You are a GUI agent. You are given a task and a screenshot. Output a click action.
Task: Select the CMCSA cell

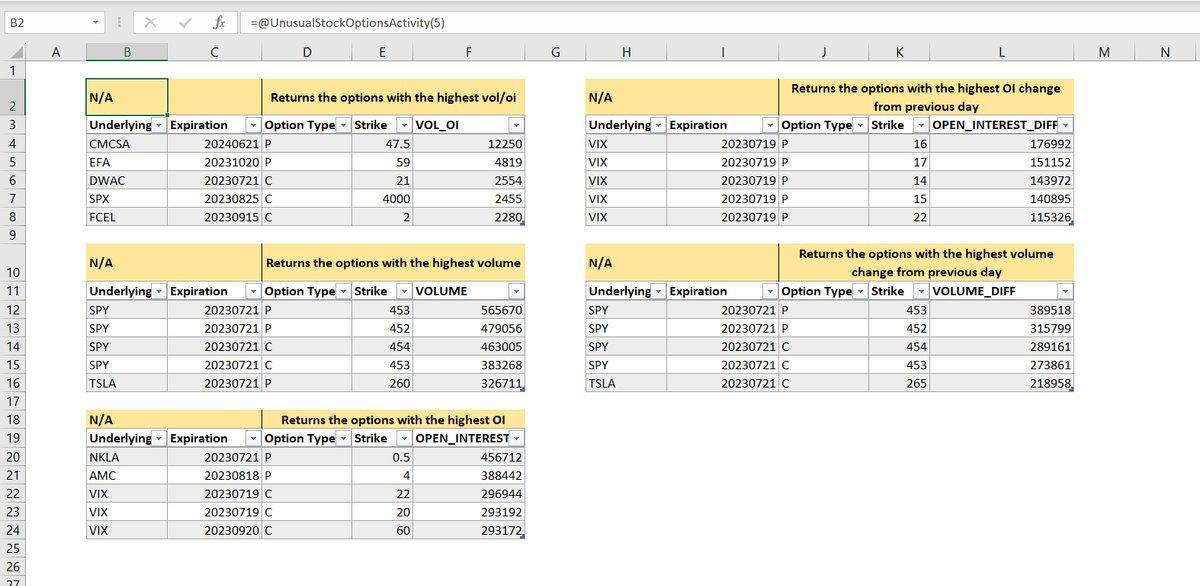126,144
